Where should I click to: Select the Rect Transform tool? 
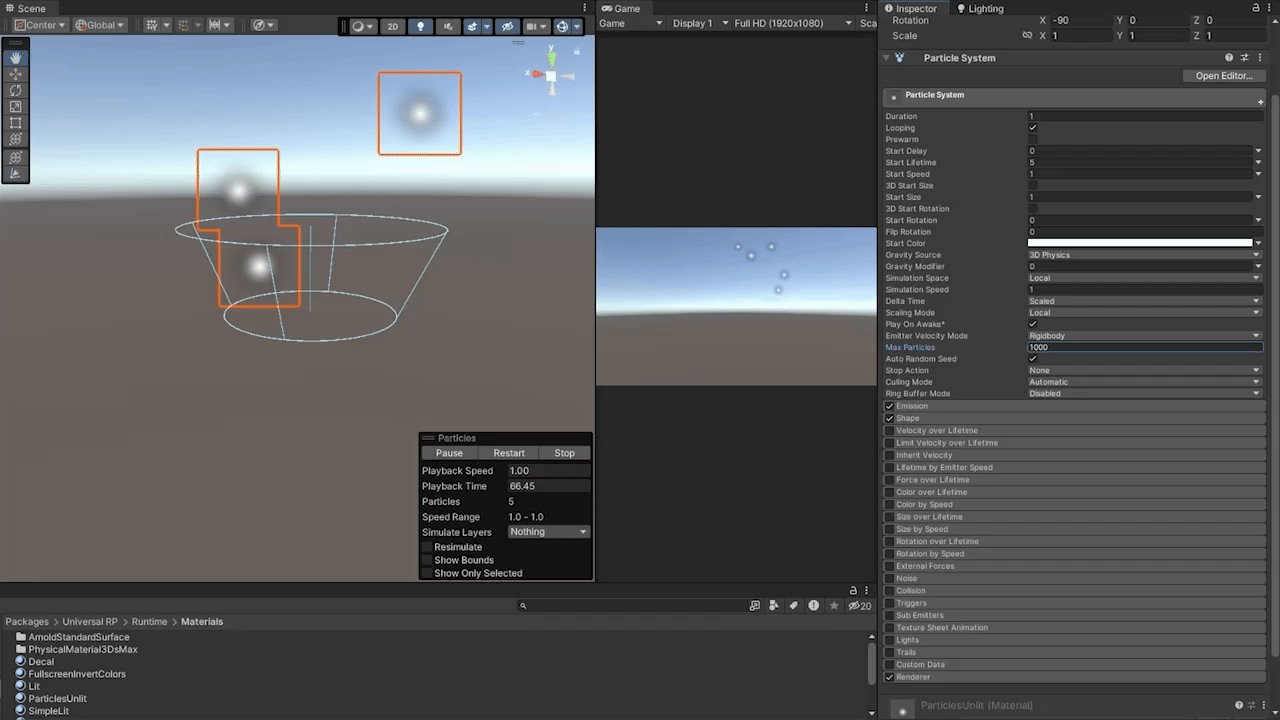(16, 123)
